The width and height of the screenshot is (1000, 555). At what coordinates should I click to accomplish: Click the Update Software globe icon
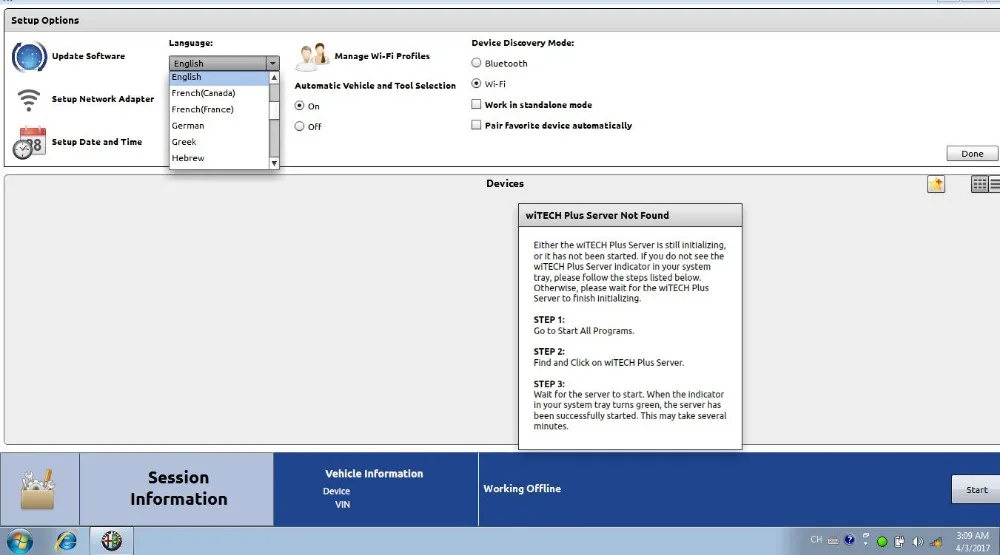coord(29,57)
